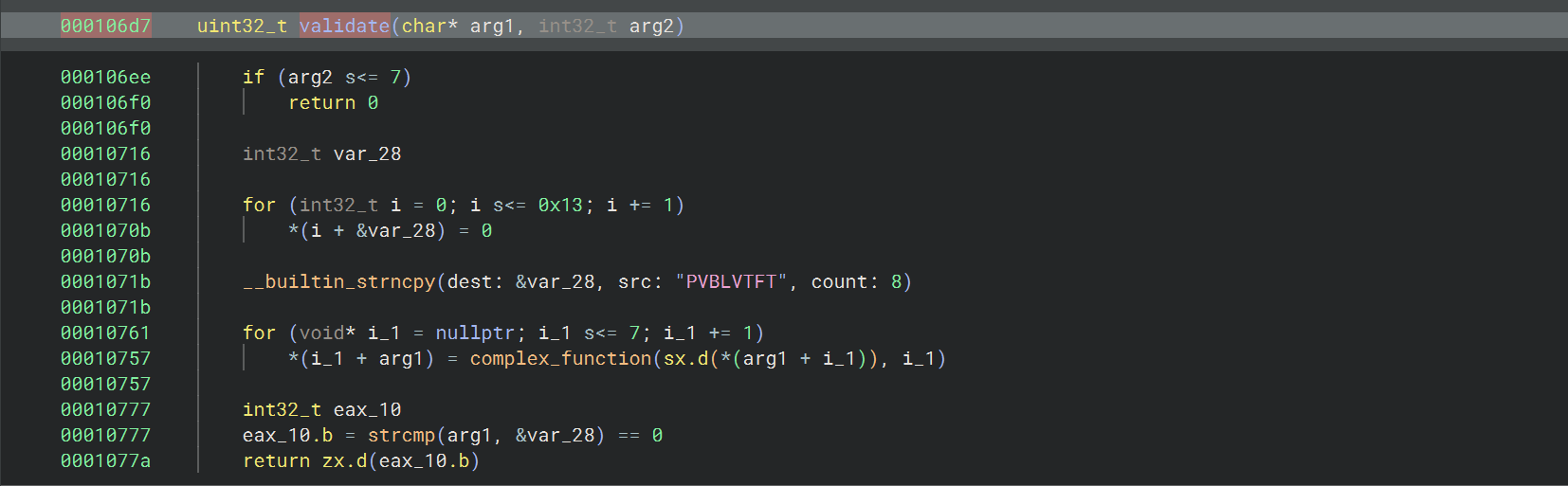Click the 0x13 loop limit constant
The height and width of the screenshot is (486, 1568).
pos(560,205)
